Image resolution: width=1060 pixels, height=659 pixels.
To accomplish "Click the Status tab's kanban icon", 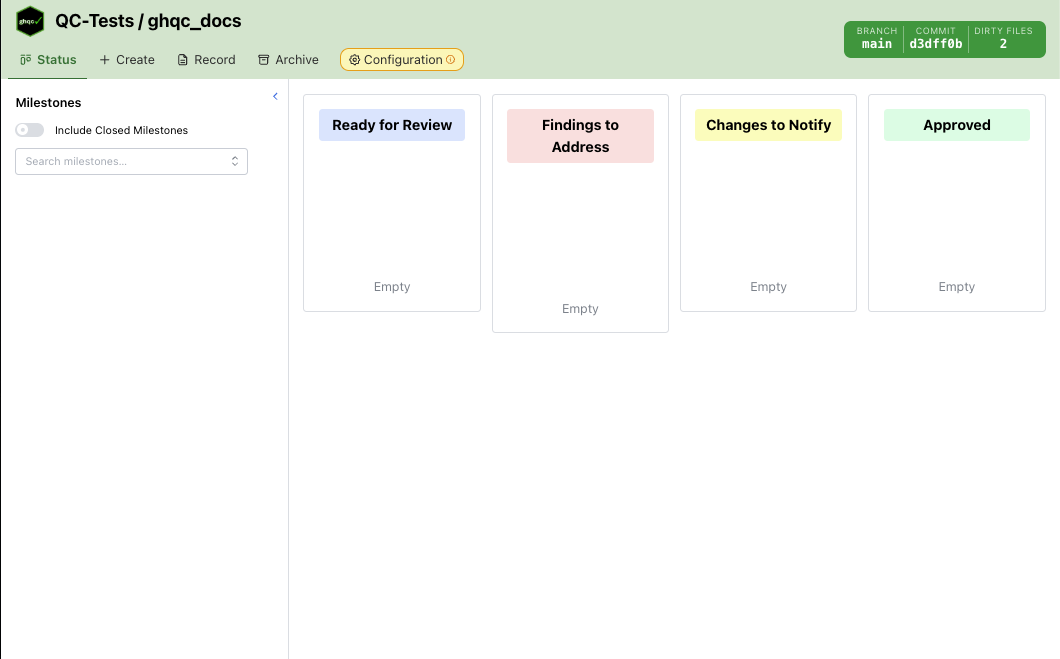I will click(x=26, y=60).
